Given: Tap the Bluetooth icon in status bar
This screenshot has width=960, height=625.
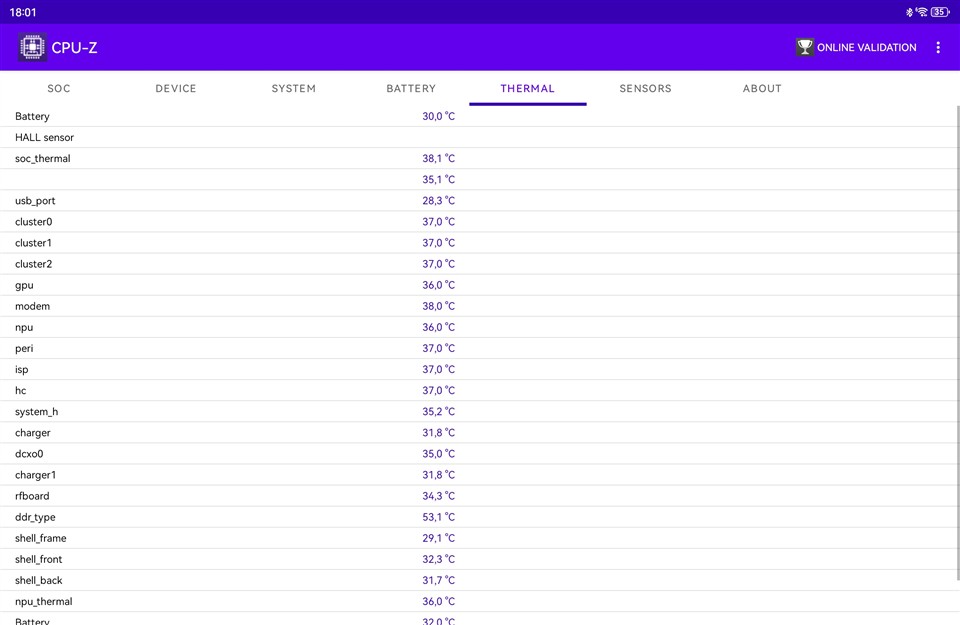Looking at the screenshot, I should click(909, 12).
